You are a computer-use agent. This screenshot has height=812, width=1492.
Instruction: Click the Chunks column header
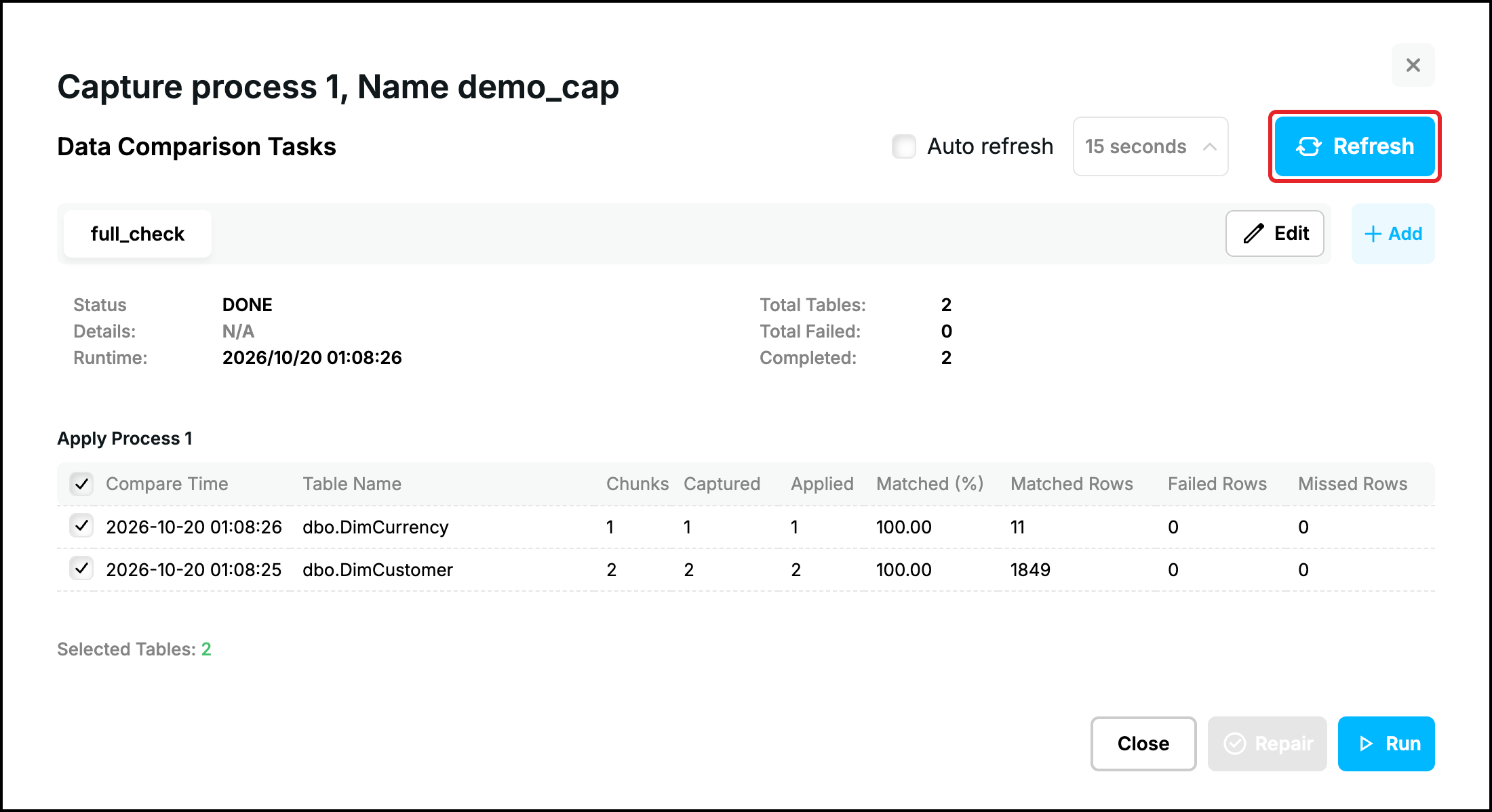(637, 484)
